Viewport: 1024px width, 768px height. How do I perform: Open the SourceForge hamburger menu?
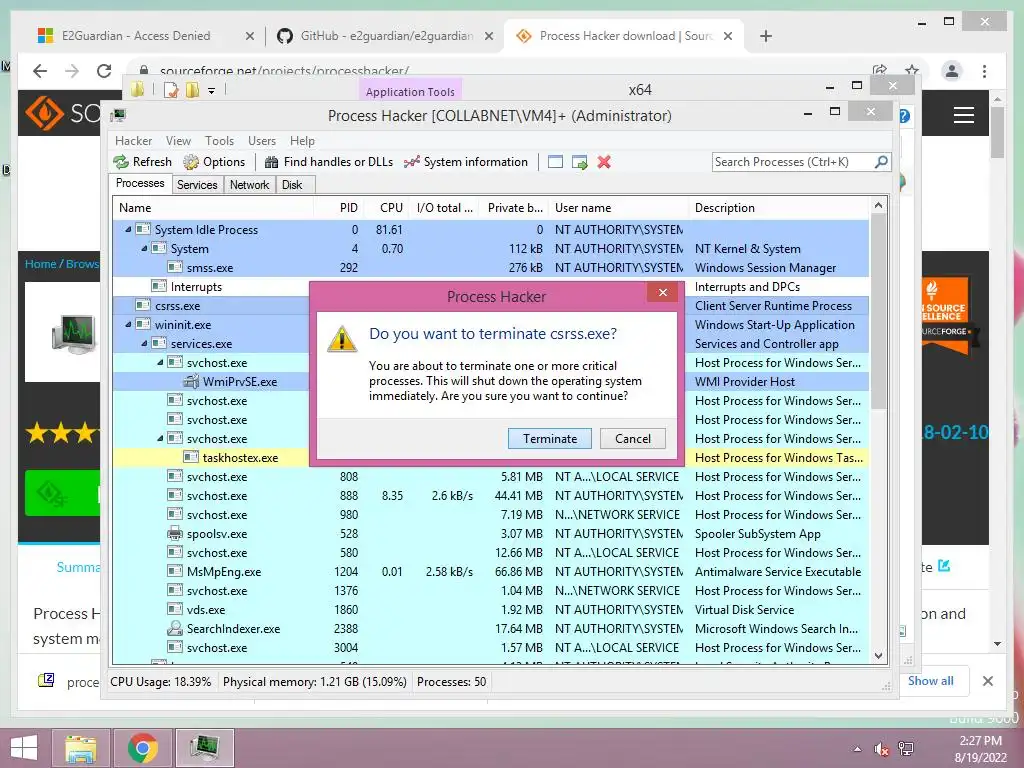[964, 116]
